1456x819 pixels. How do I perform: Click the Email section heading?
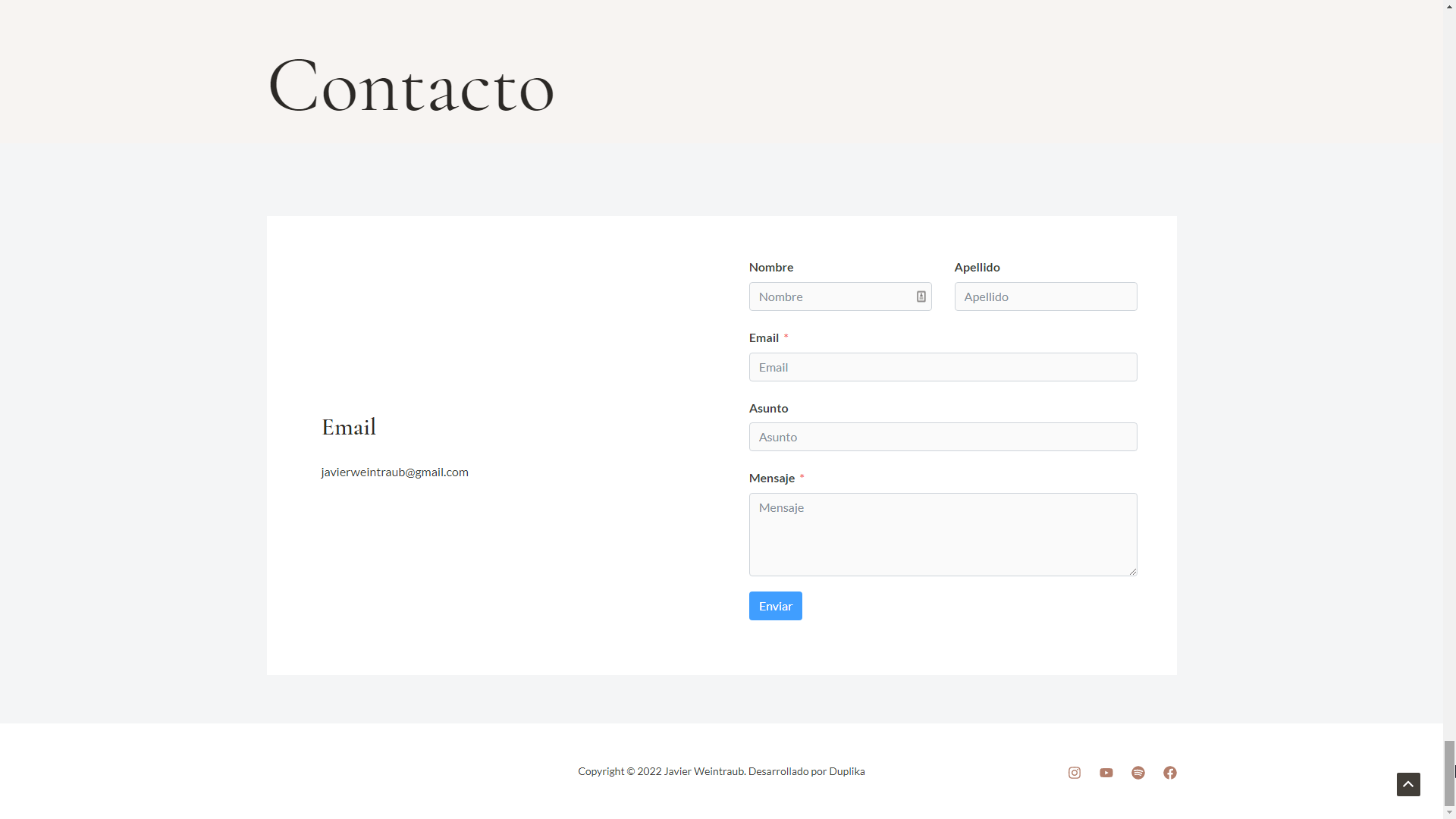coord(349,427)
